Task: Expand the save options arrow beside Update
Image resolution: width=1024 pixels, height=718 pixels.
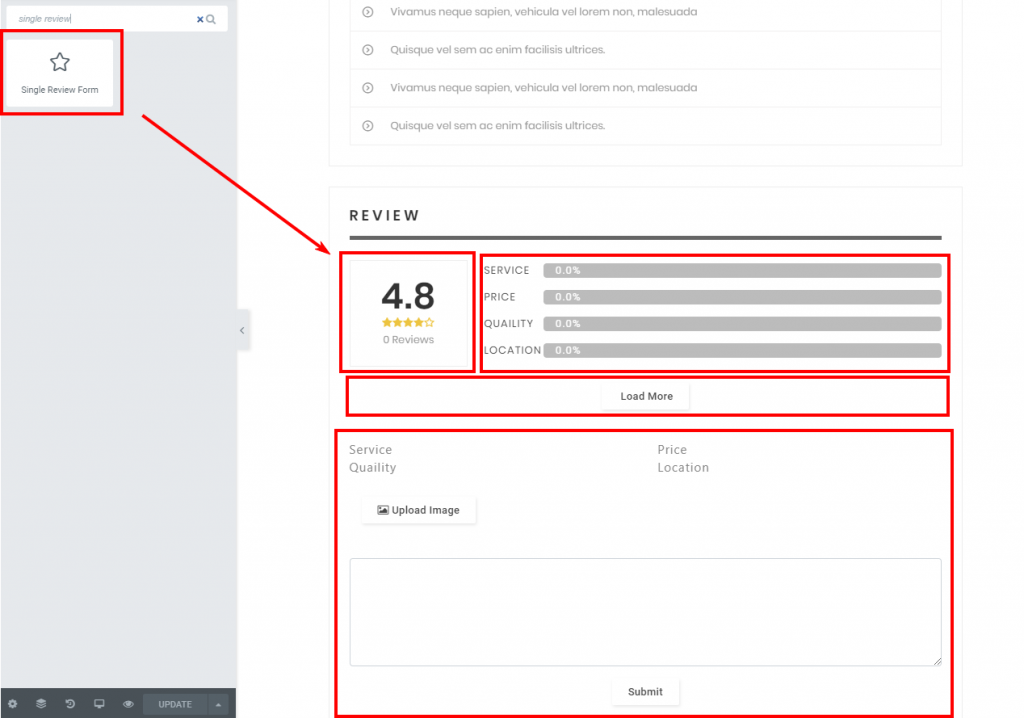Action: (219, 704)
